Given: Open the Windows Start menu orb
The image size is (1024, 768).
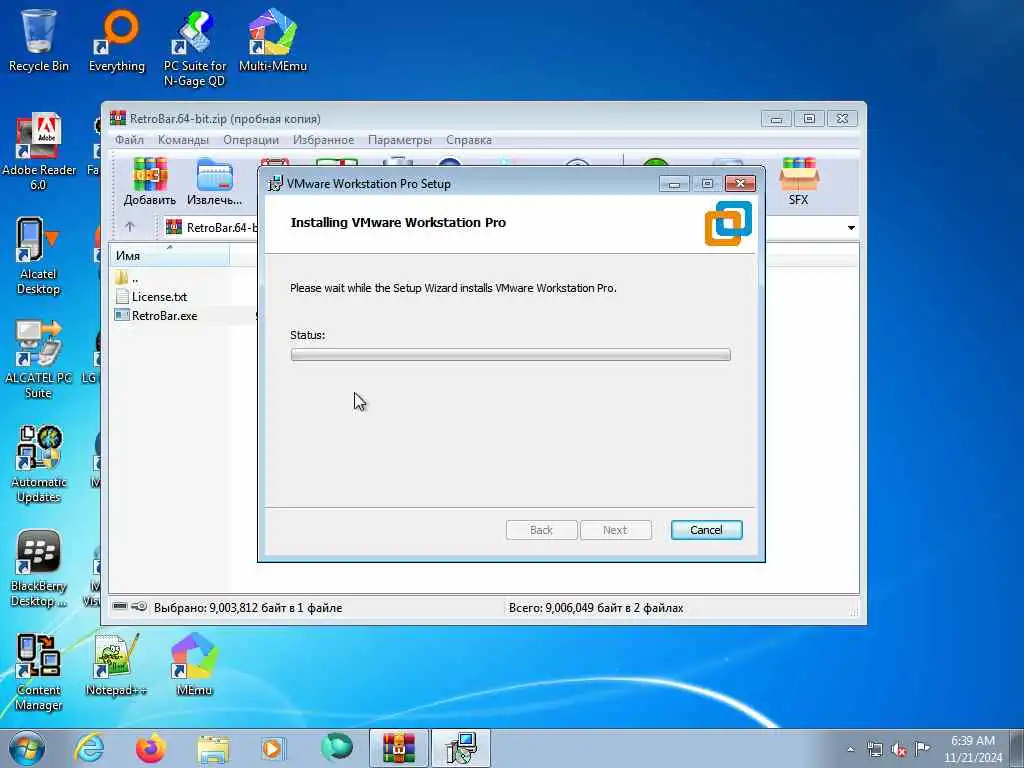Looking at the screenshot, I should pyautogui.click(x=27, y=748).
